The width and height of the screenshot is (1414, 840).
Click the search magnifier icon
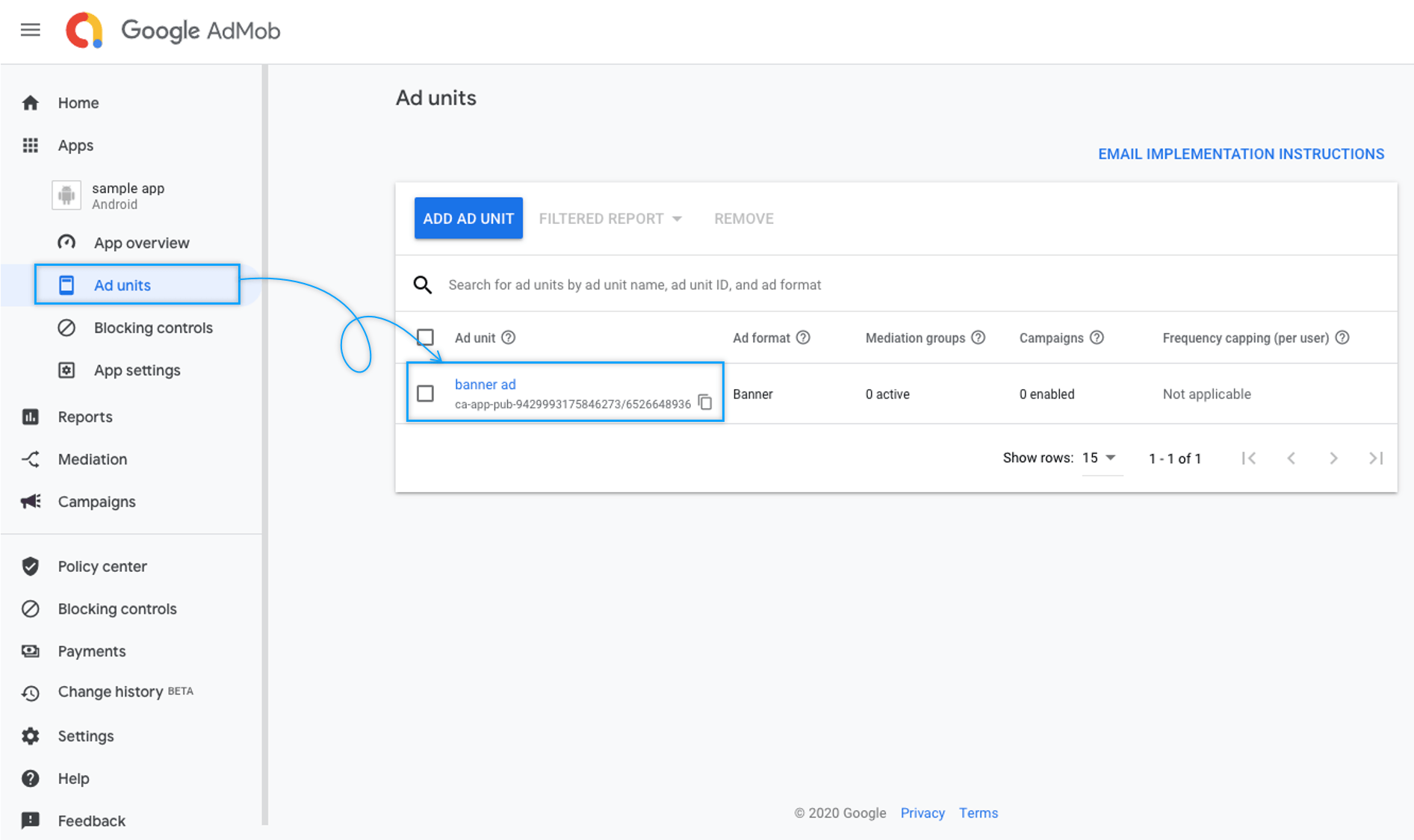pos(423,284)
